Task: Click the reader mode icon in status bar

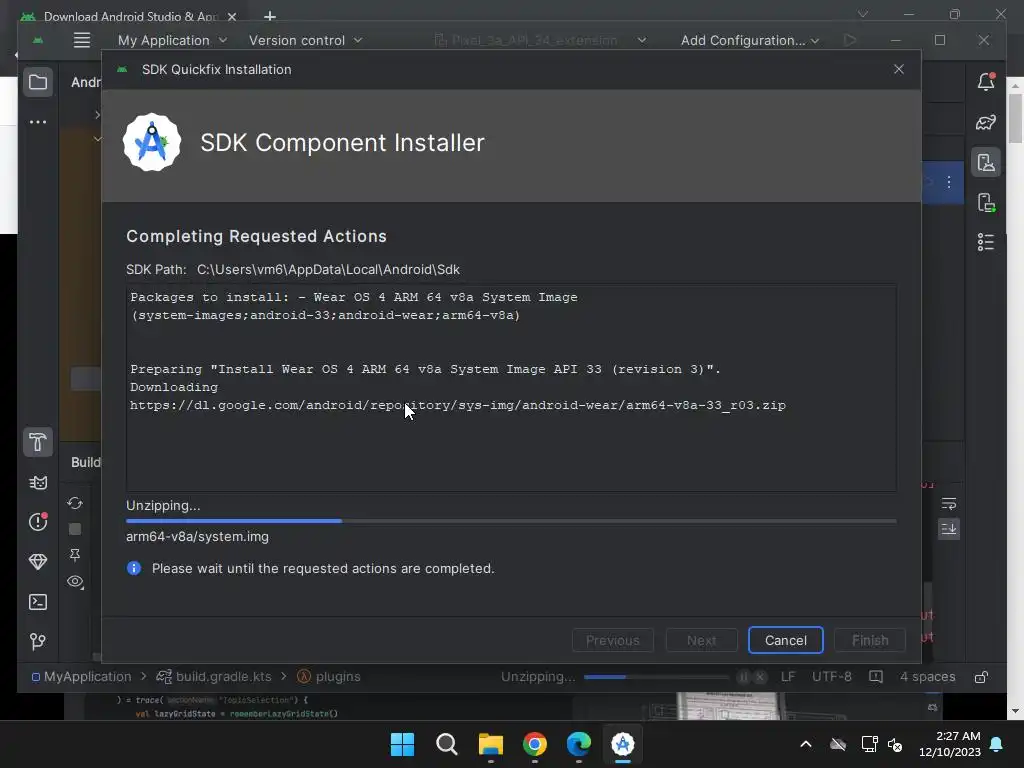Action: [x=876, y=677]
